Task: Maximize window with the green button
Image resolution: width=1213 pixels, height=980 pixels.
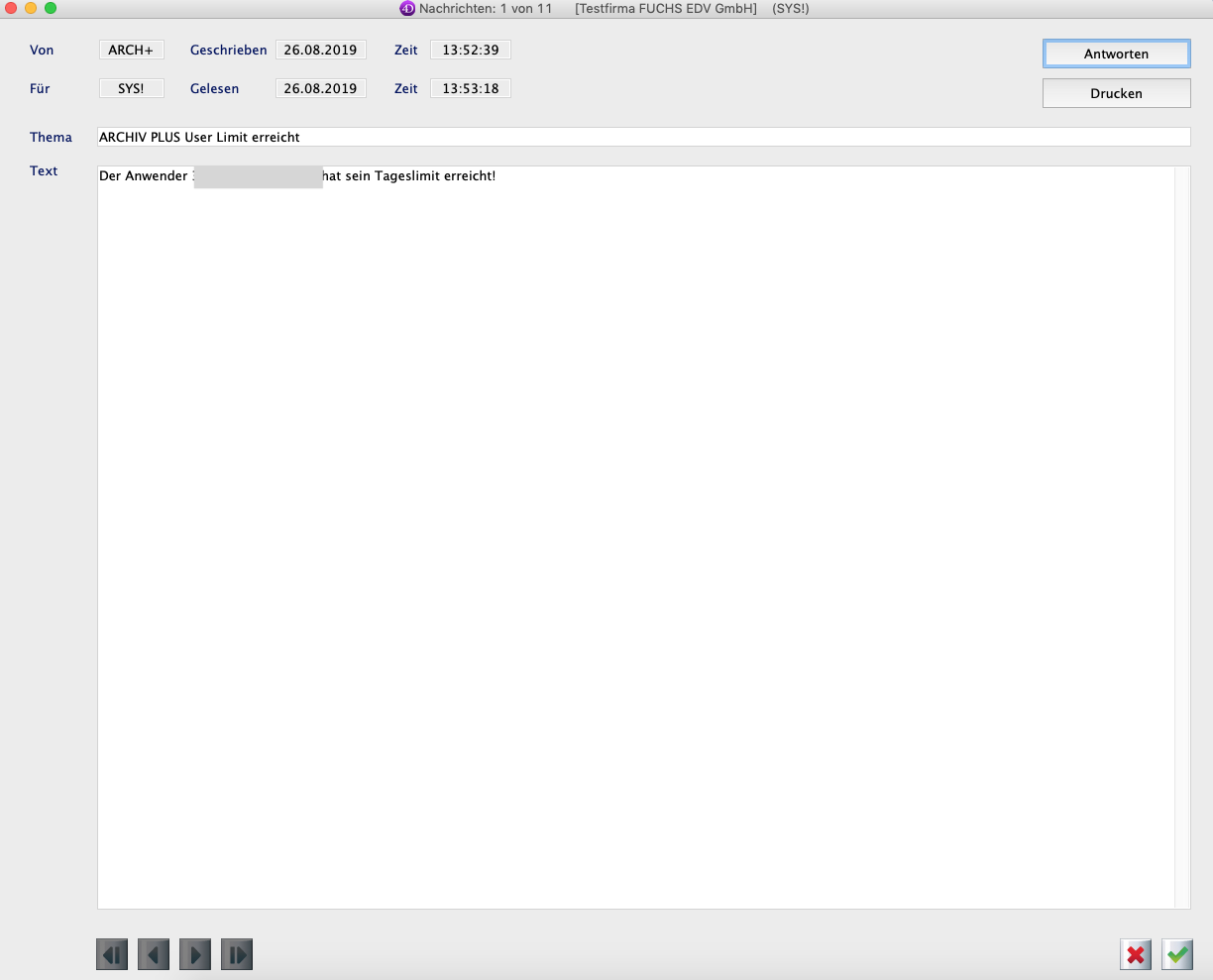Action: [51, 8]
